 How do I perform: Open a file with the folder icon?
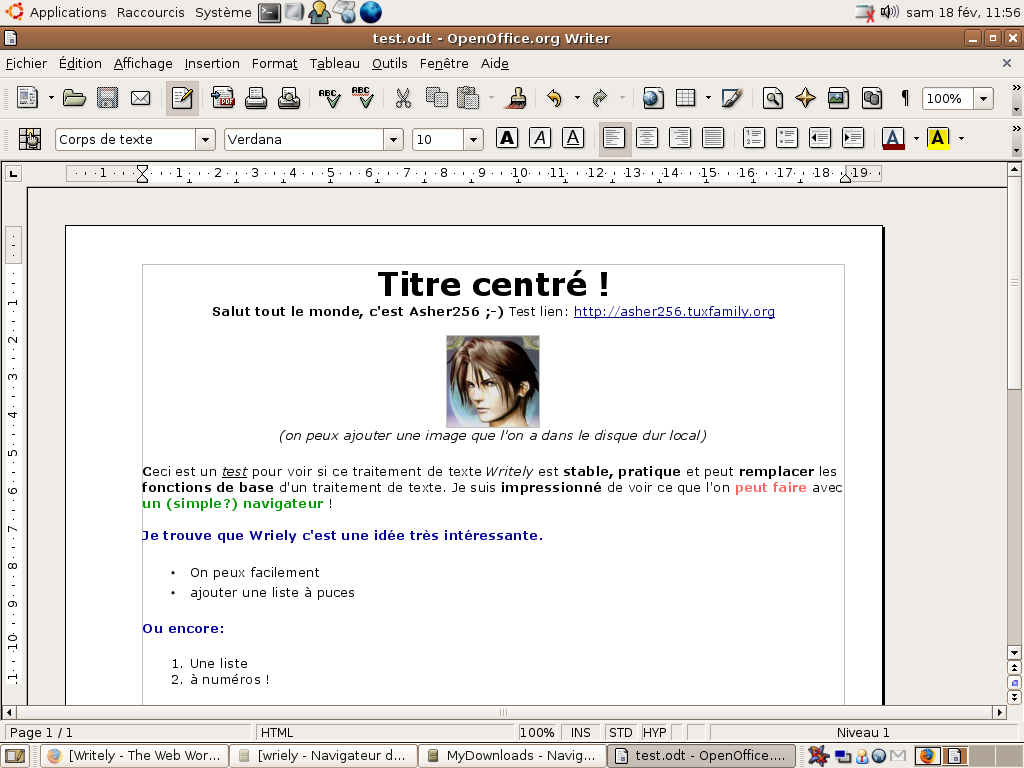tap(74, 98)
